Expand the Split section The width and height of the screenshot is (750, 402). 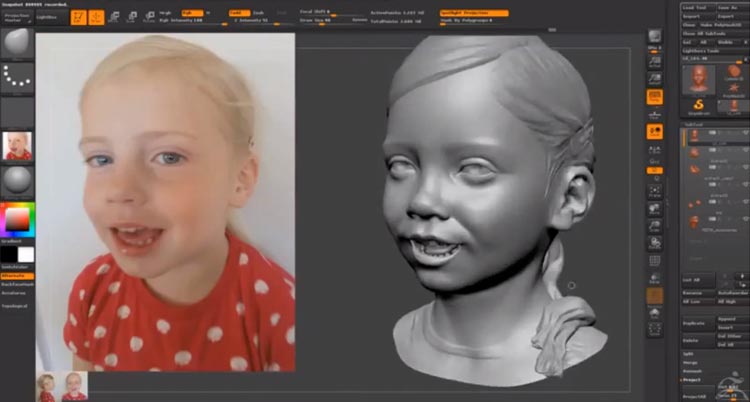point(689,354)
